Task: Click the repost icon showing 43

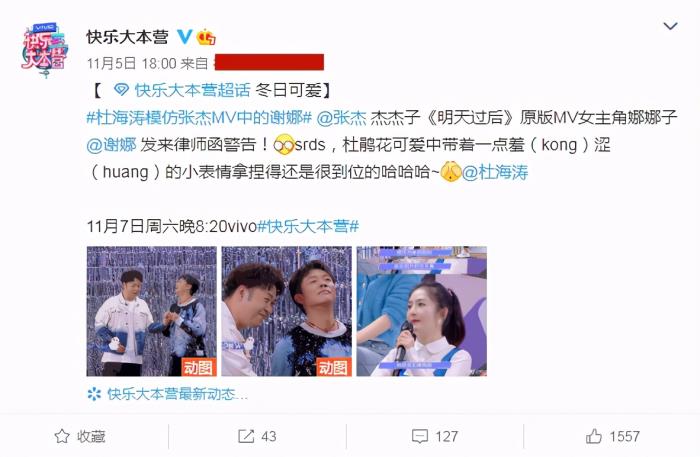Action: point(257,436)
